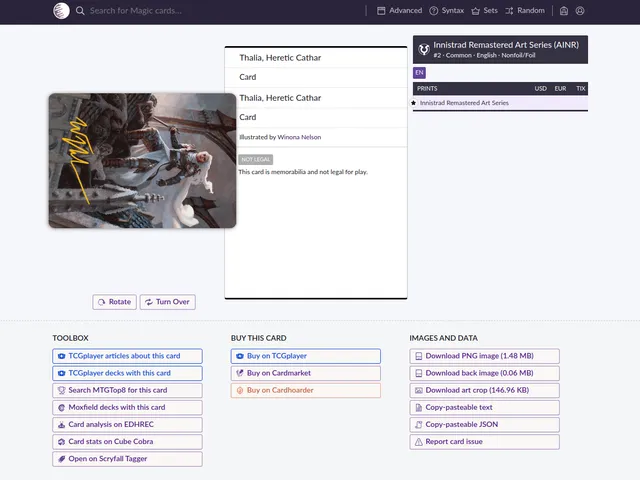
Task: Select the EN language badge
Action: pos(419,73)
